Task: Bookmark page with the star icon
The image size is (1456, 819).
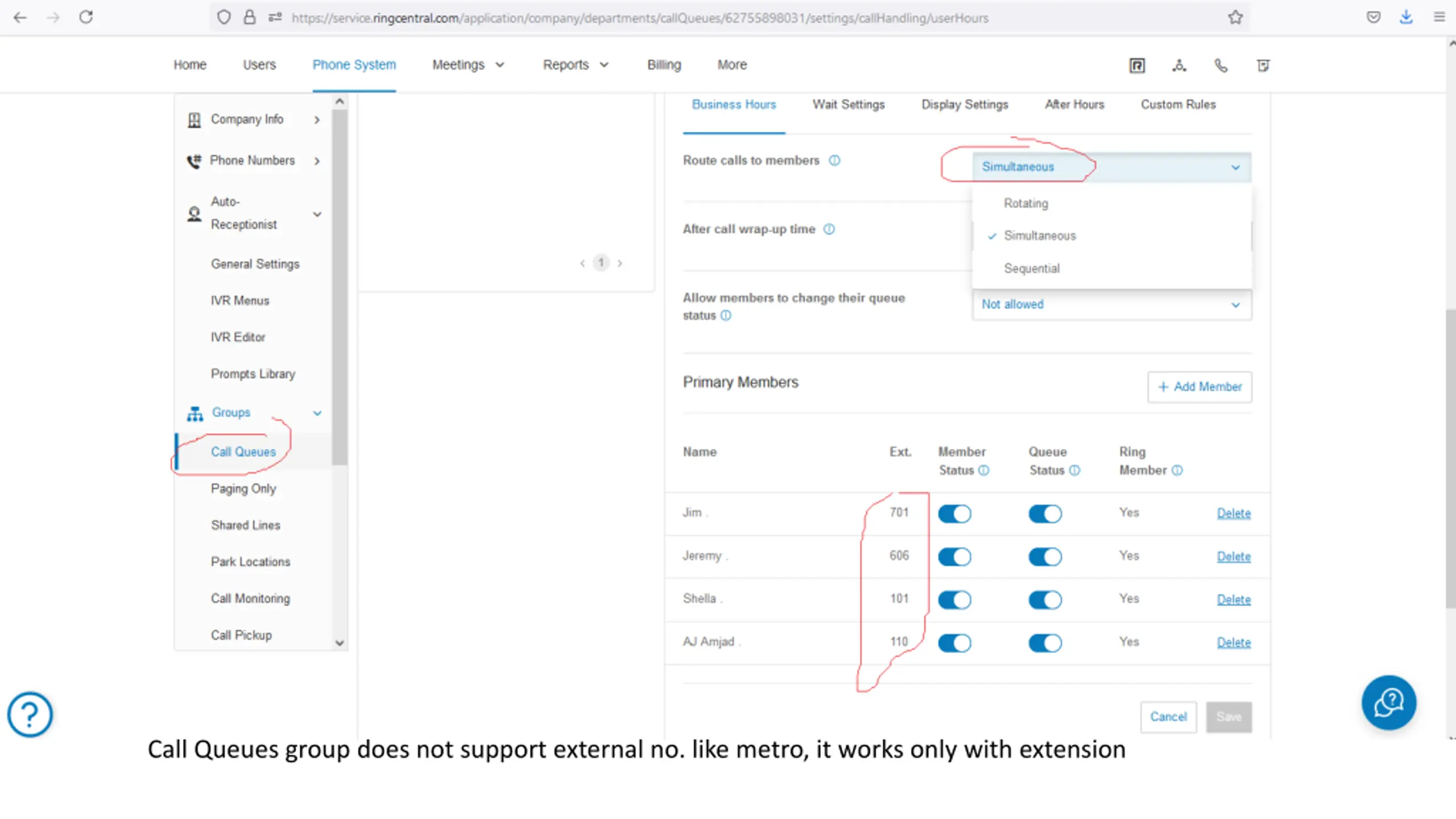Action: pos(1235,18)
